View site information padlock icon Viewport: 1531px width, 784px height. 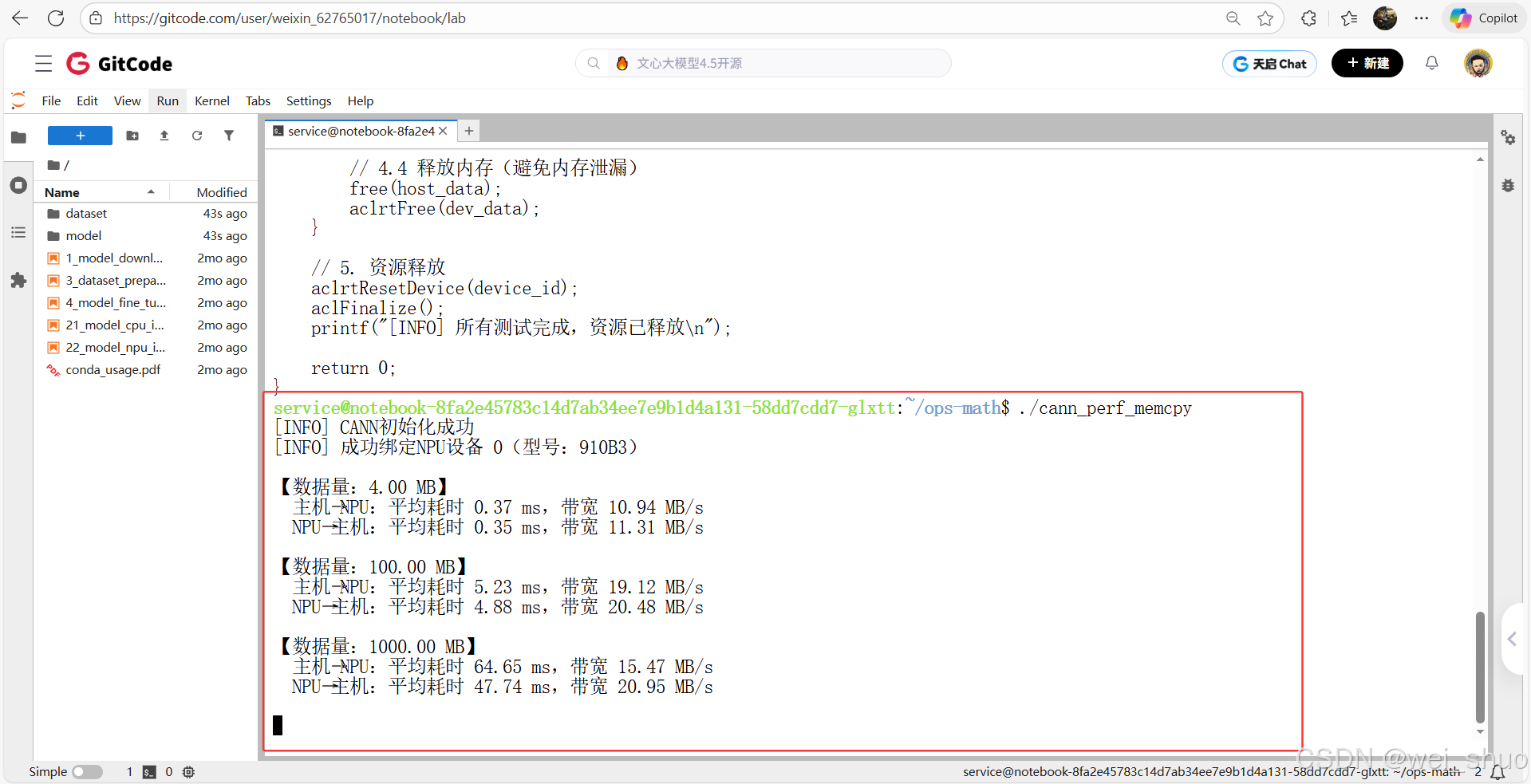tap(96, 18)
